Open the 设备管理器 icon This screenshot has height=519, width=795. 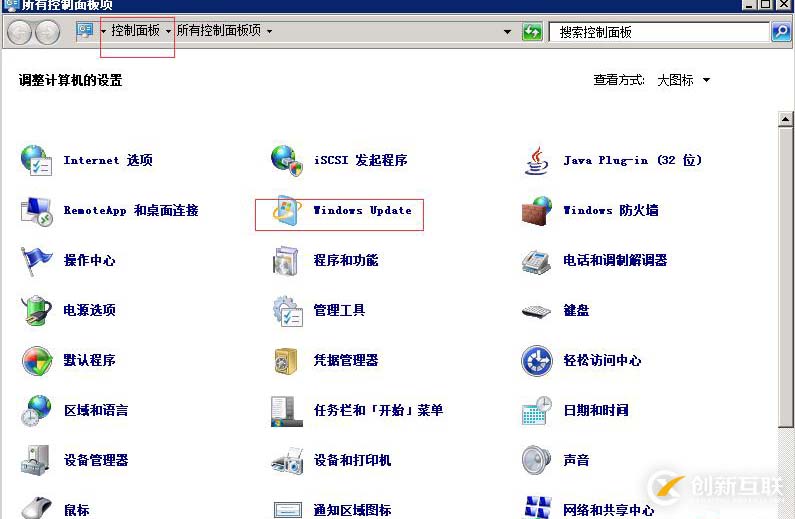point(35,460)
